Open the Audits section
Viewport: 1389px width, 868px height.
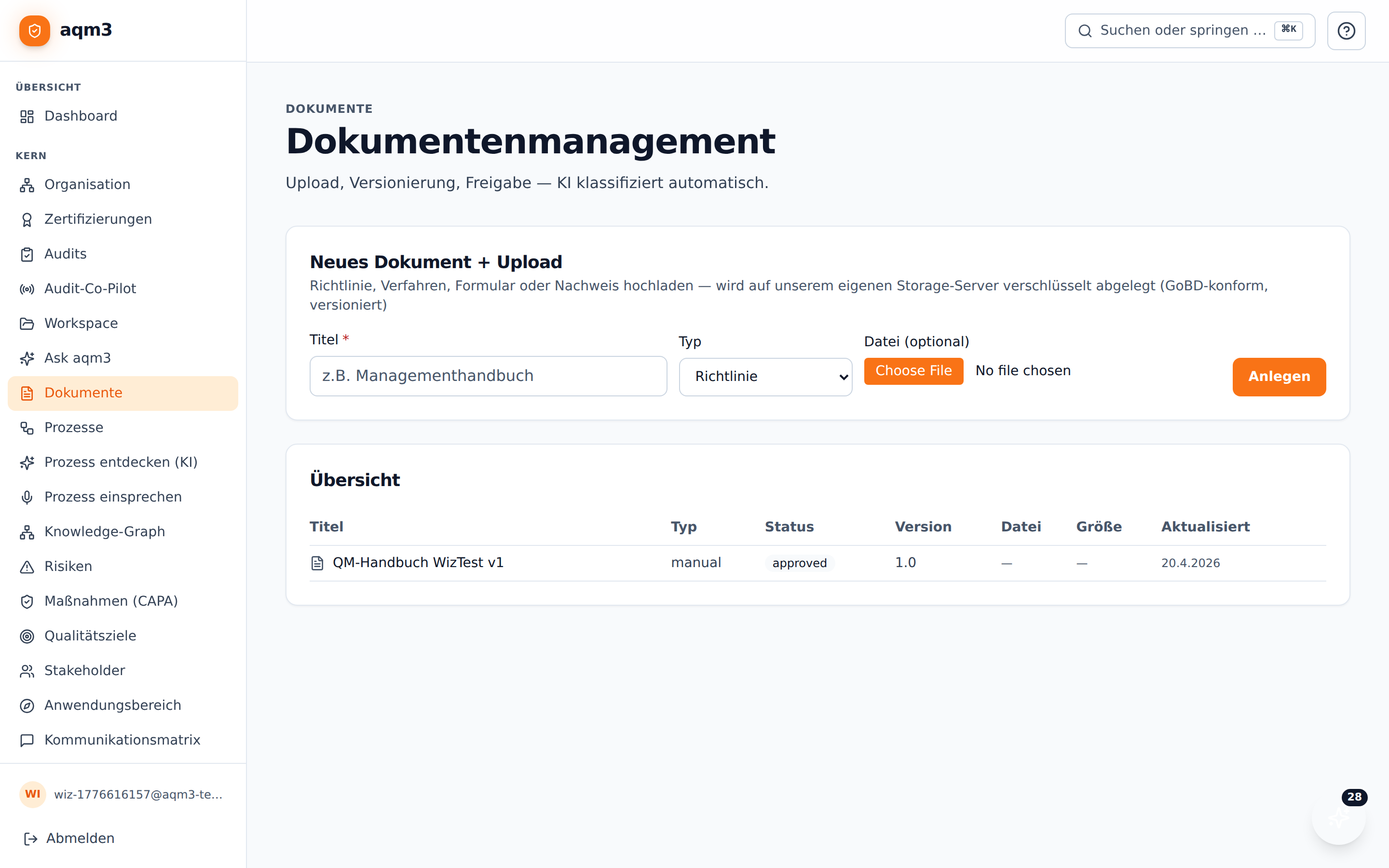pos(123,254)
